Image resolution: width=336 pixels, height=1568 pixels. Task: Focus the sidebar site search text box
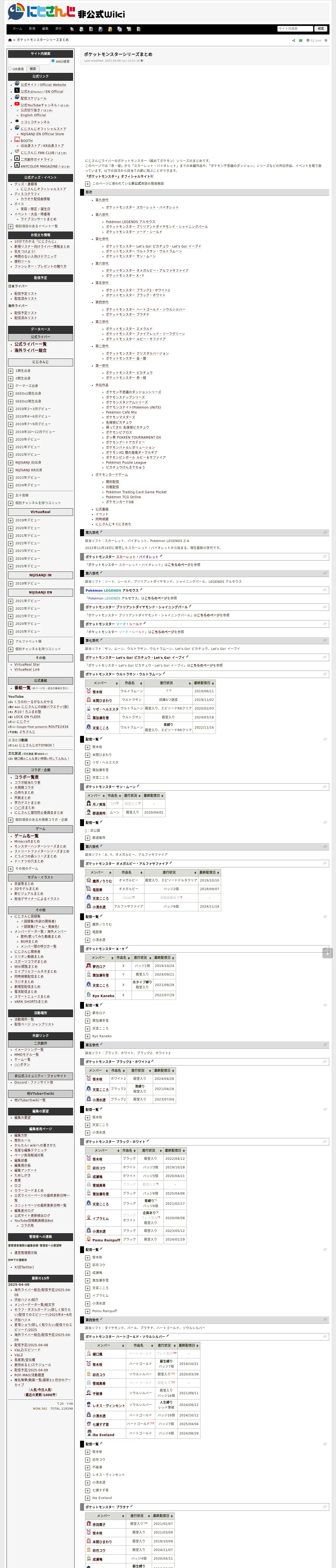(29, 61)
